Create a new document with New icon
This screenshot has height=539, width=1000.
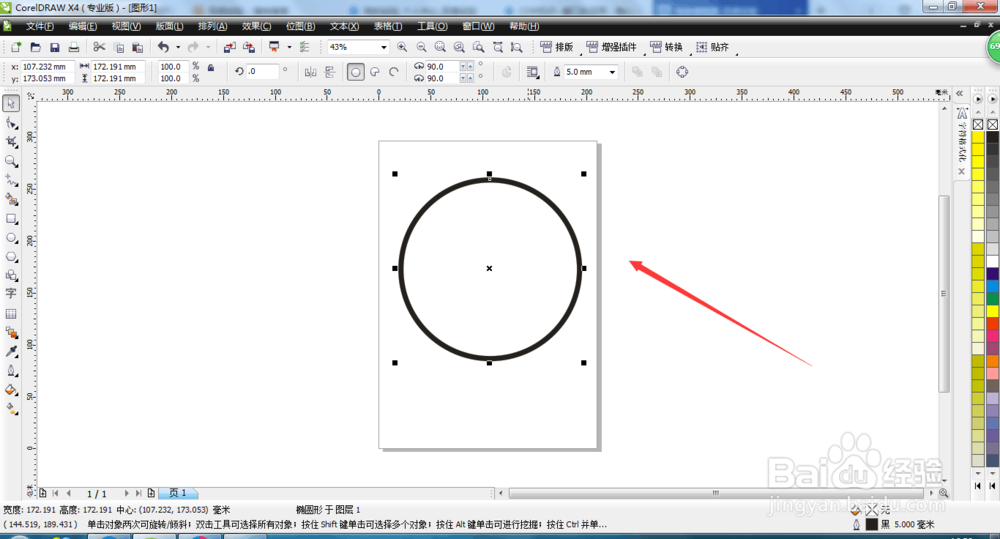point(16,47)
